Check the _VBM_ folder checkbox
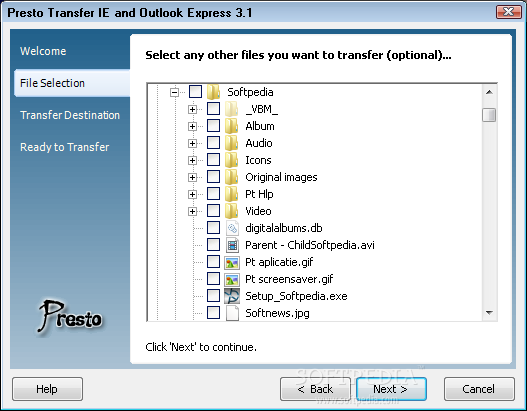527x411 pixels. (213, 109)
